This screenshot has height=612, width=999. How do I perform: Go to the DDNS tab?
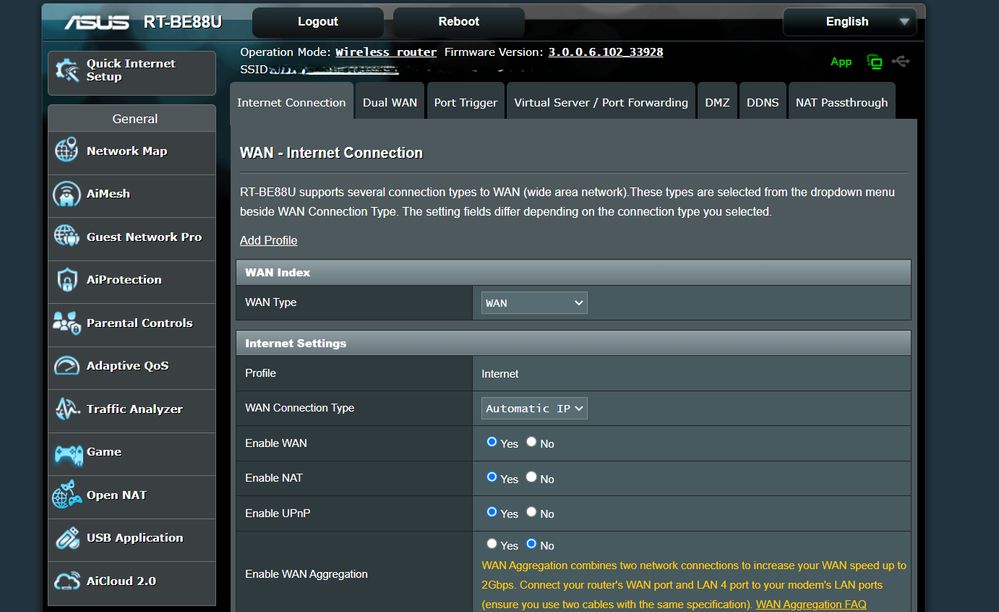[762, 103]
